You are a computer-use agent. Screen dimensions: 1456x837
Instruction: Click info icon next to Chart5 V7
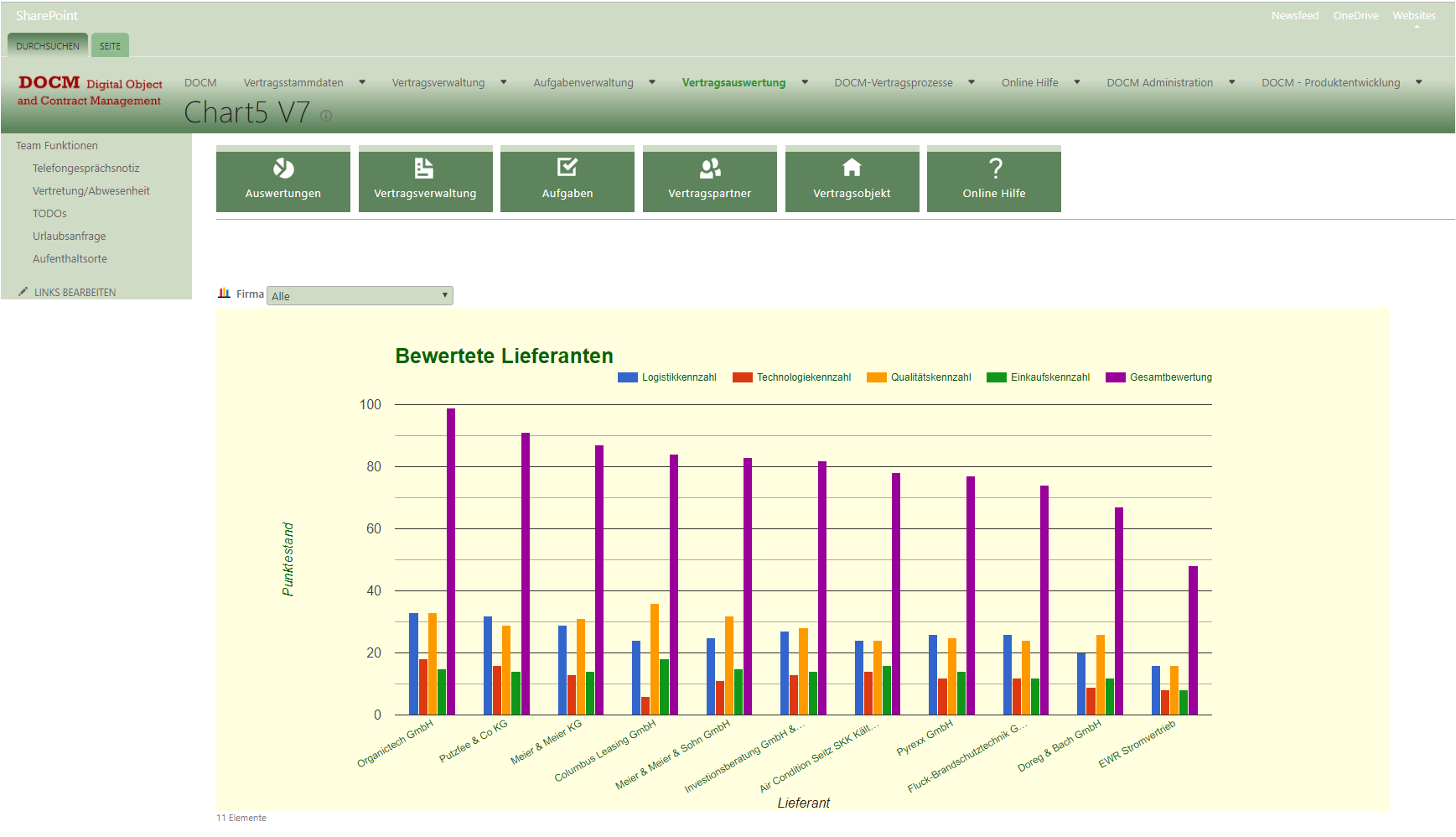click(x=326, y=116)
